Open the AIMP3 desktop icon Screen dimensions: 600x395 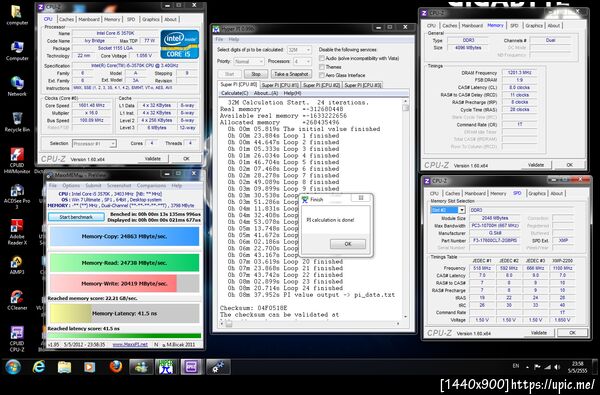click(17, 265)
